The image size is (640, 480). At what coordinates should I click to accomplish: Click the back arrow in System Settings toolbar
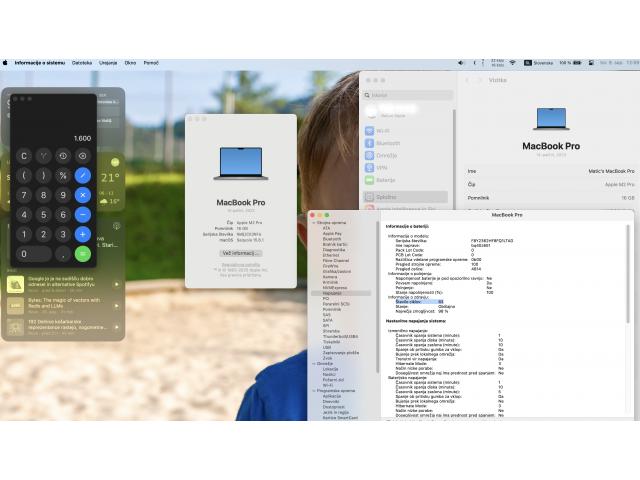(x=467, y=80)
